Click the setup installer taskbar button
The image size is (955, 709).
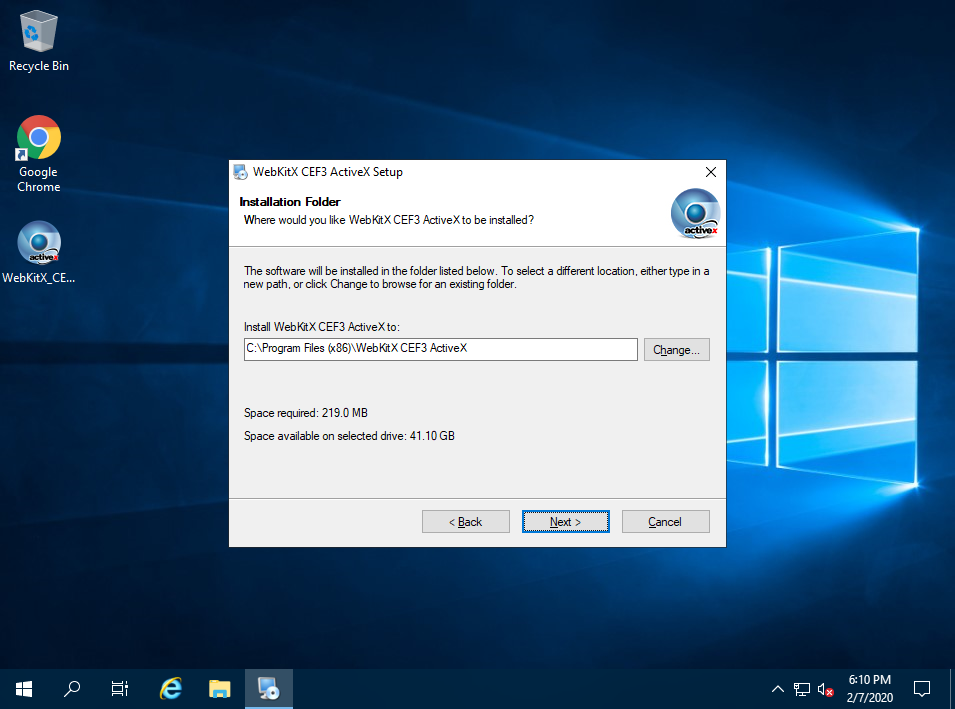269,689
